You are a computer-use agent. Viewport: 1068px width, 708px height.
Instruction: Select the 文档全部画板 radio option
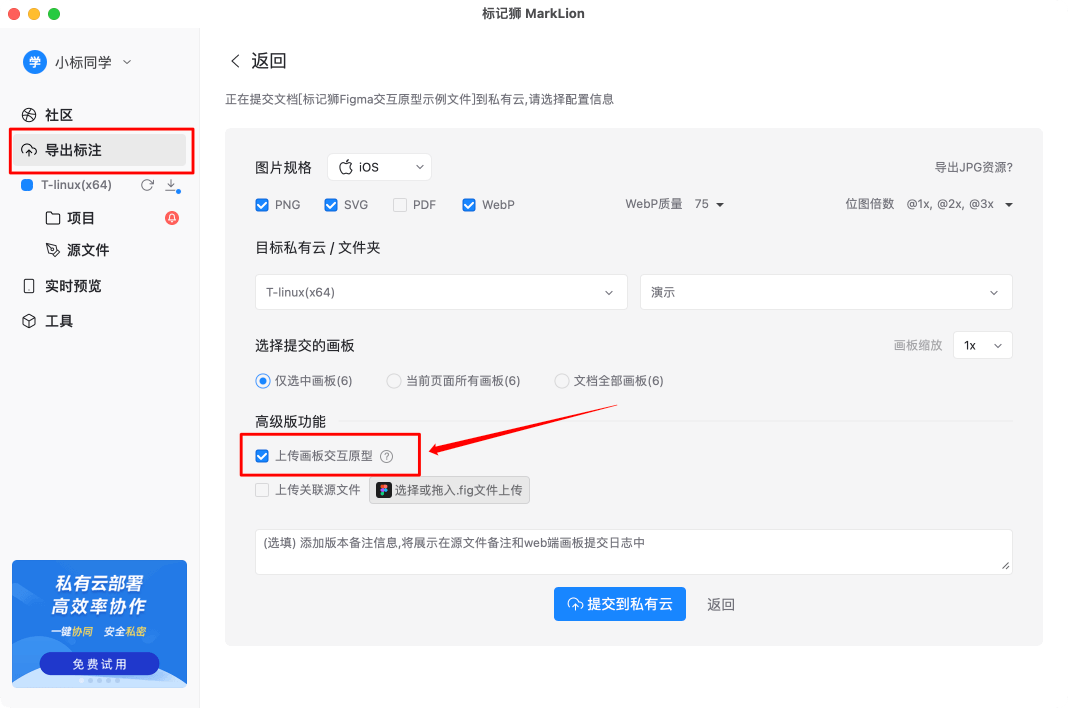(561, 381)
